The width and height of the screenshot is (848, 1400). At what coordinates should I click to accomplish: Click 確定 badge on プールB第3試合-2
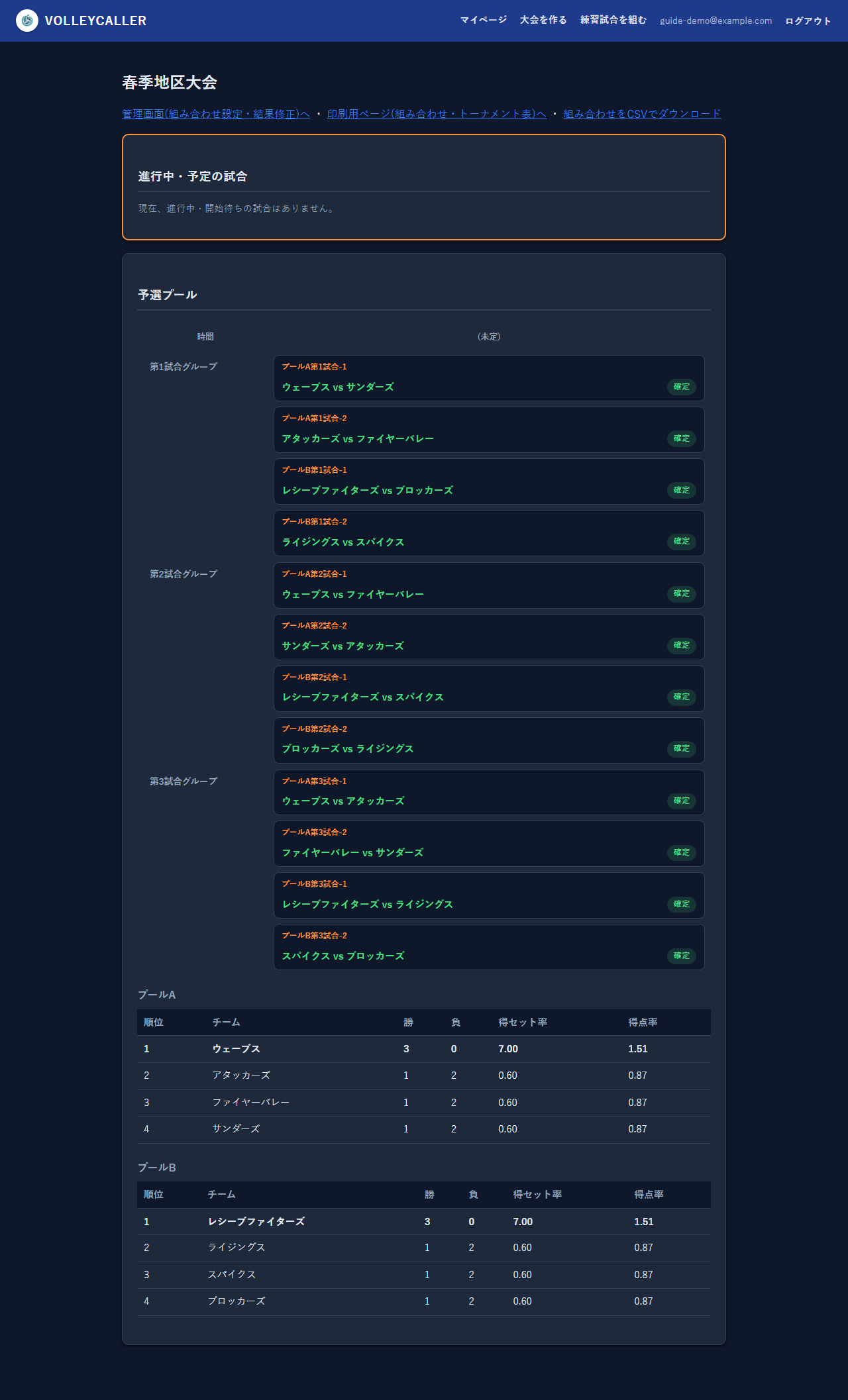click(682, 956)
